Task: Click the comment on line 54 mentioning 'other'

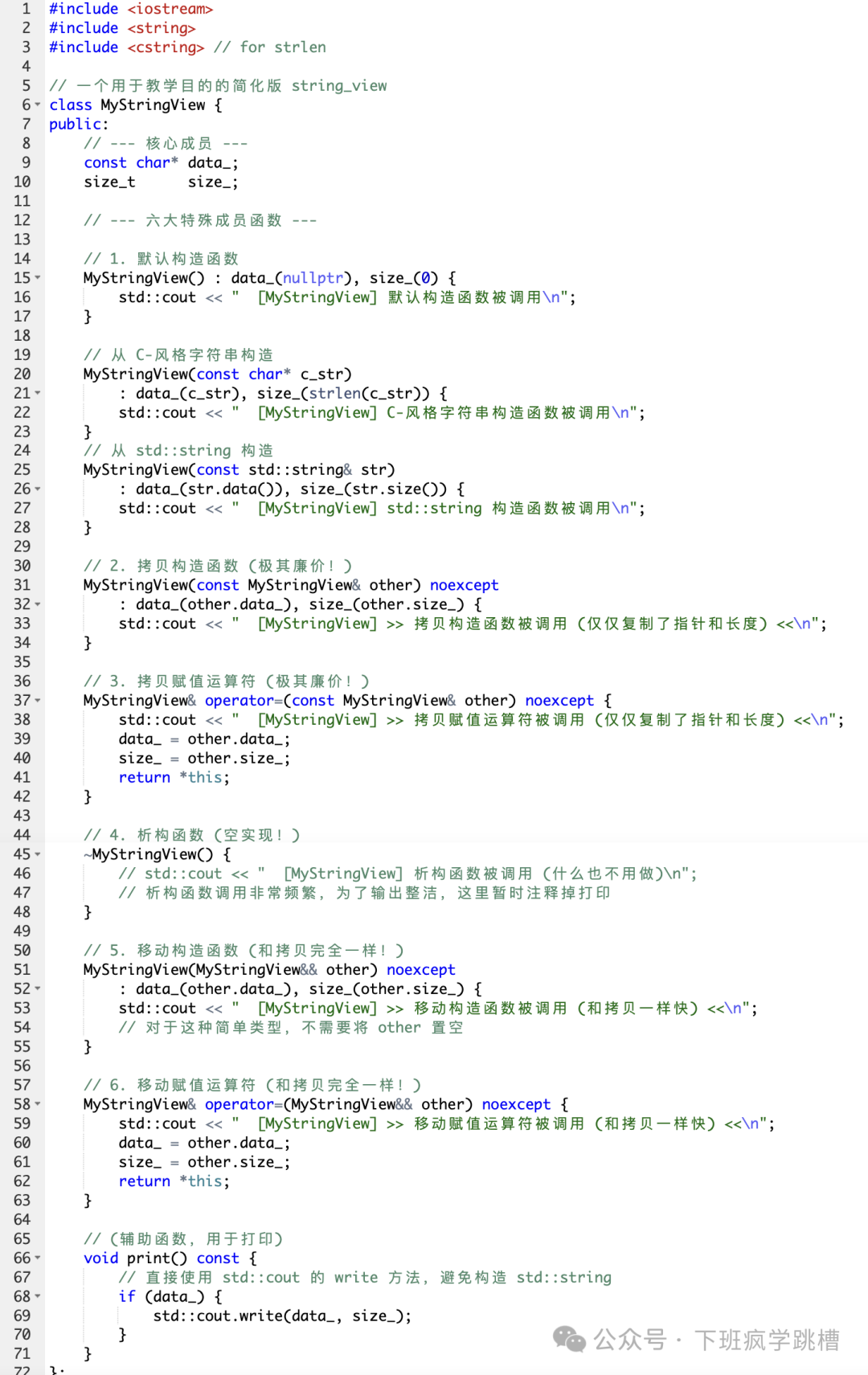Action: point(291,1028)
